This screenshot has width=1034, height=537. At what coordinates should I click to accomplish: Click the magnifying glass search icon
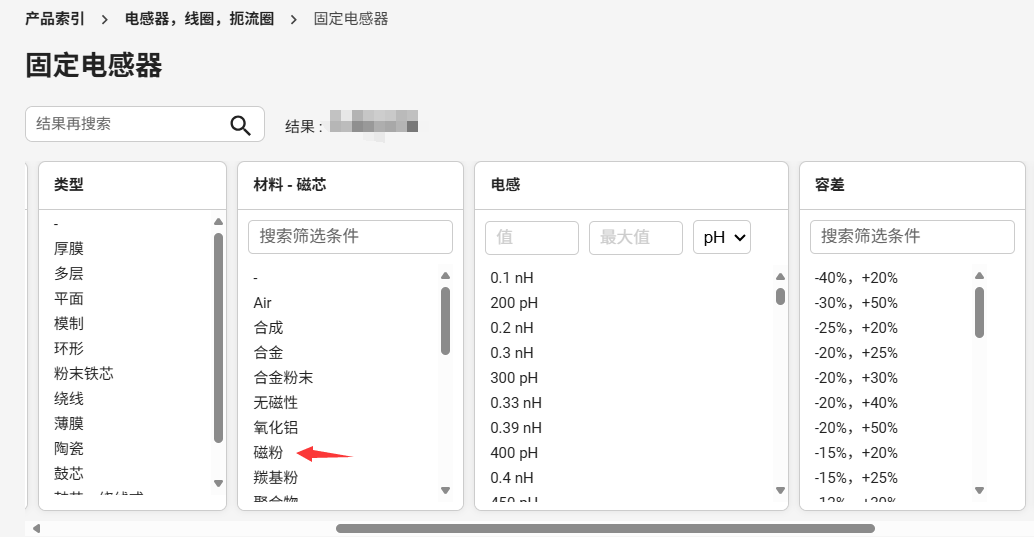[240, 125]
